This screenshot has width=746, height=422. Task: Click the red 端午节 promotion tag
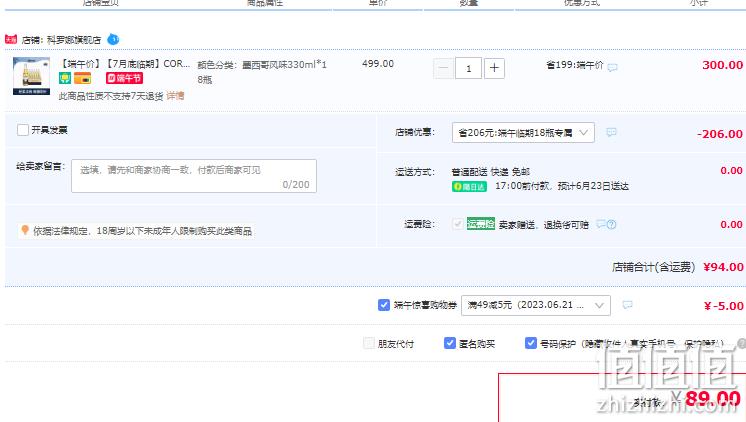(x=125, y=78)
